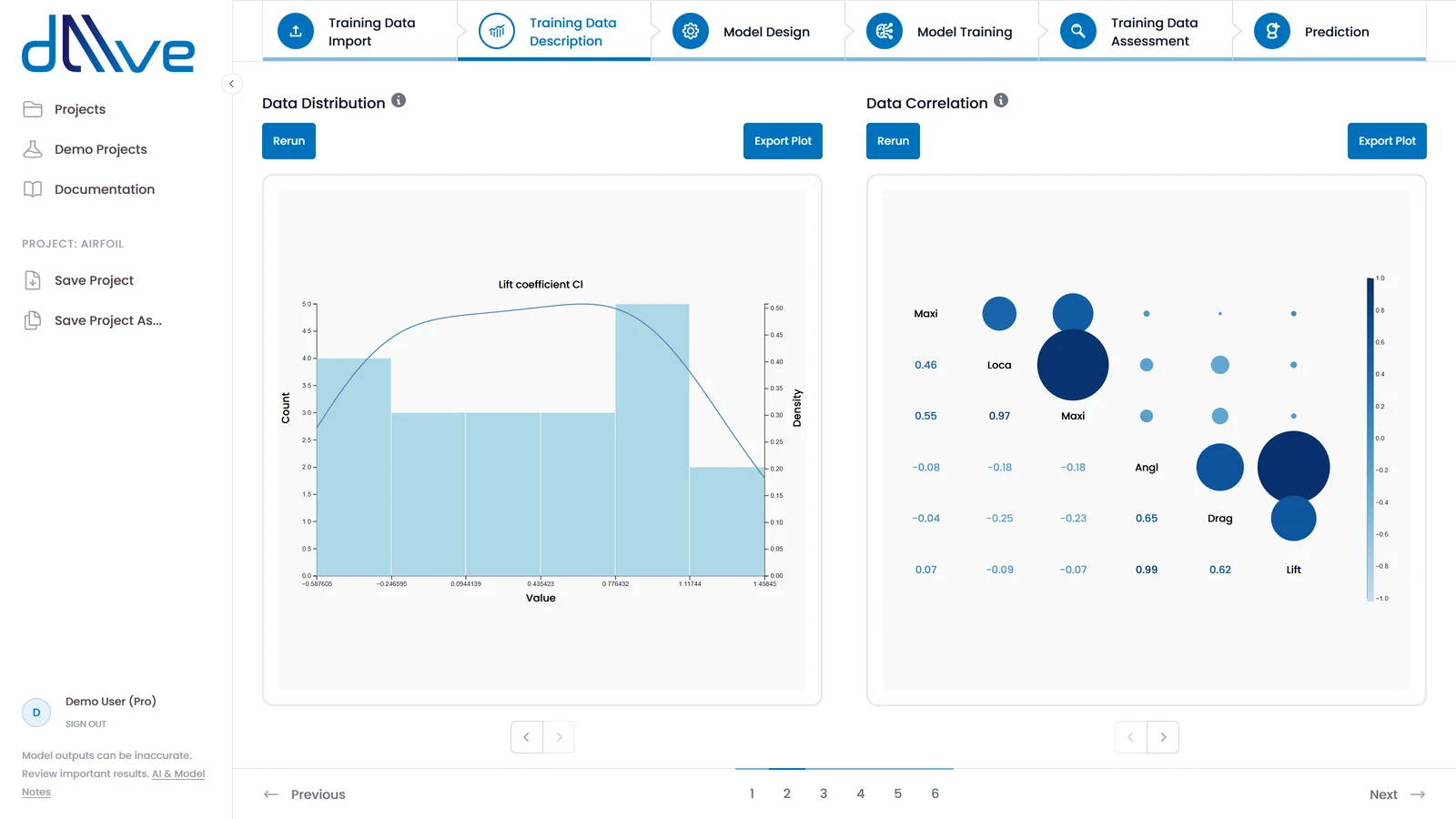
Task: Collapse the left sidebar
Action: point(231,84)
